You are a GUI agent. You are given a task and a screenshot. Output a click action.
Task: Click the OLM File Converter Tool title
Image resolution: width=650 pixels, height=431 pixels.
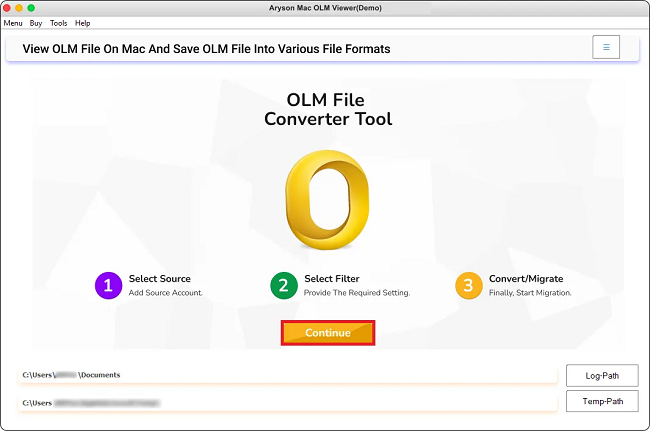327,109
